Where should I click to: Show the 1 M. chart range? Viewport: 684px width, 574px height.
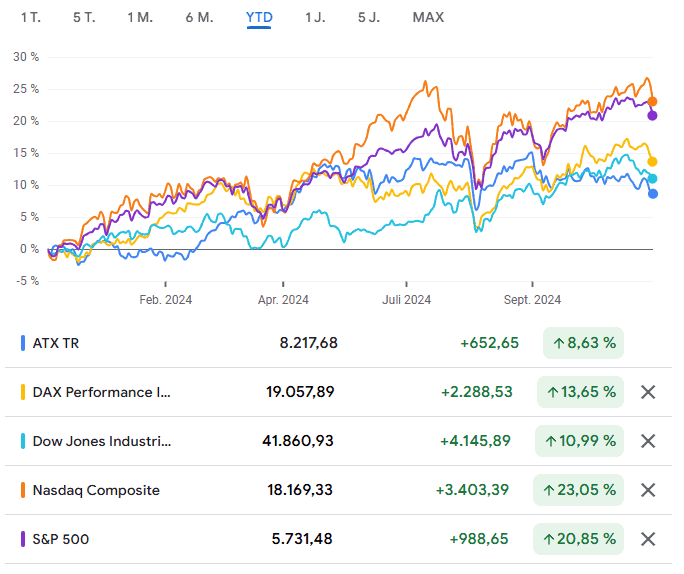tap(140, 18)
